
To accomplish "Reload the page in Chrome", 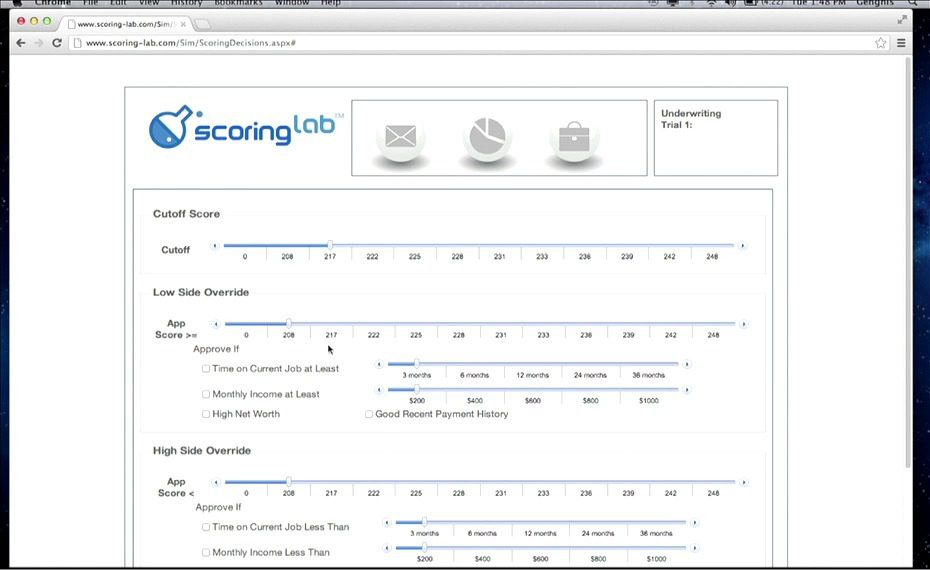I will pyautogui.click(x=57, y=43).
